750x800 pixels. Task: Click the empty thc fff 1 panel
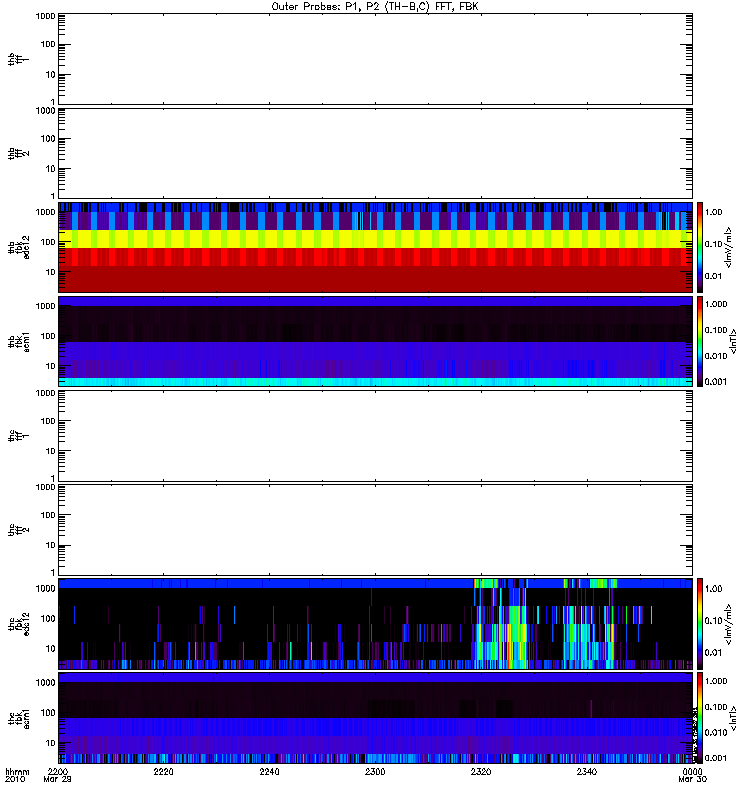(375, 436)
